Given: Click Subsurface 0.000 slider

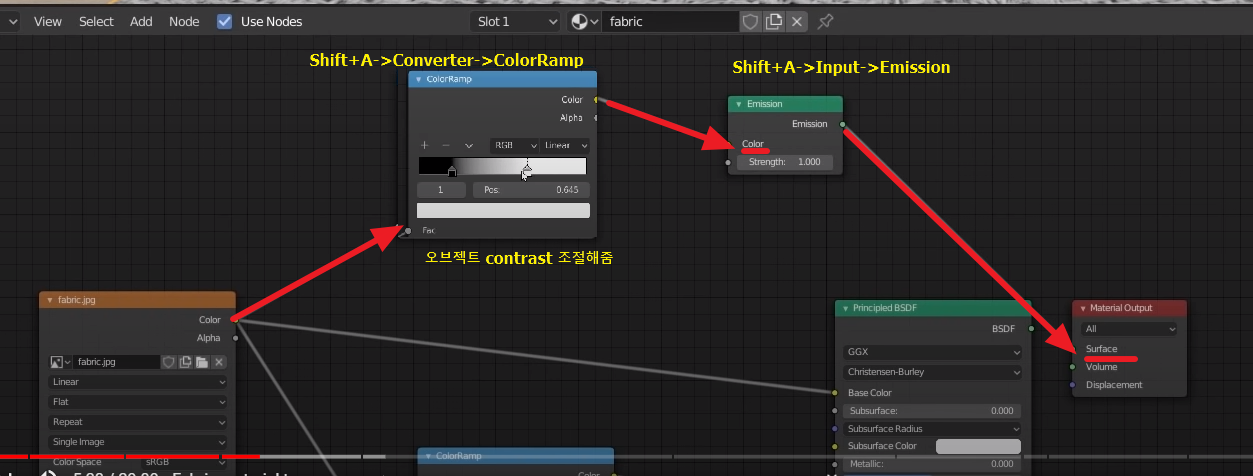Looking at the screenshot, I should point(932,411).
